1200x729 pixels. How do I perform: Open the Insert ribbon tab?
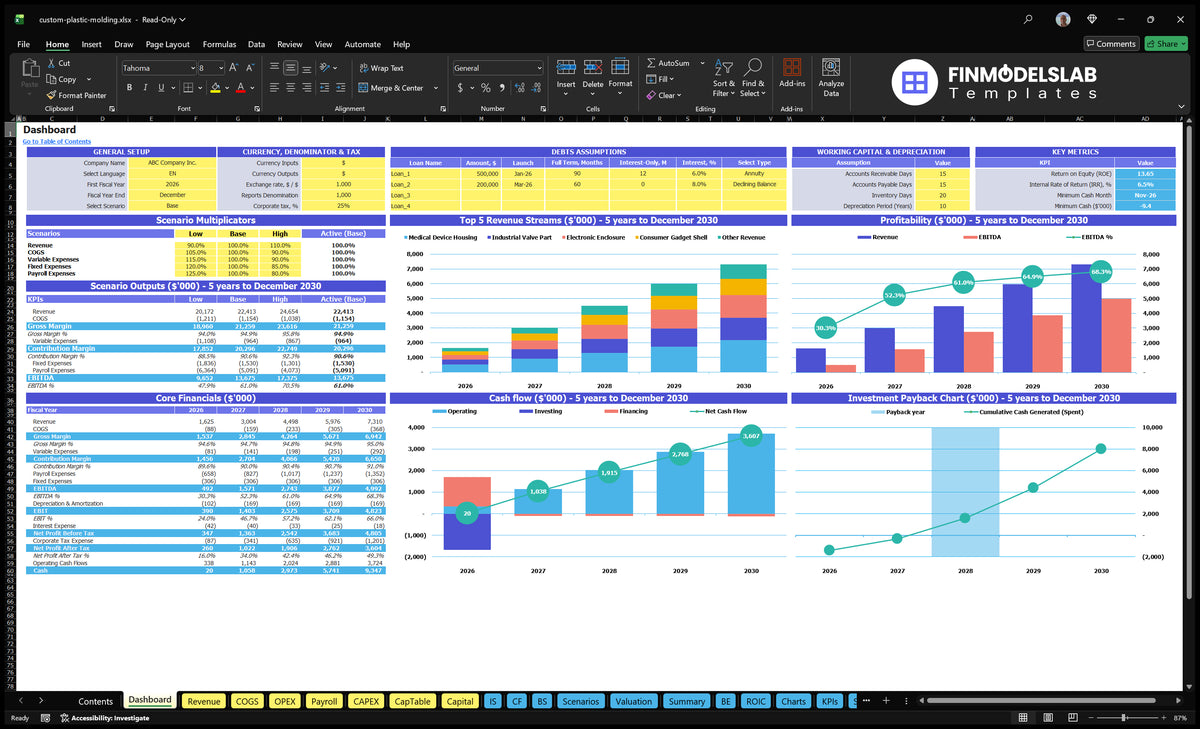click(x=91, y=44)
